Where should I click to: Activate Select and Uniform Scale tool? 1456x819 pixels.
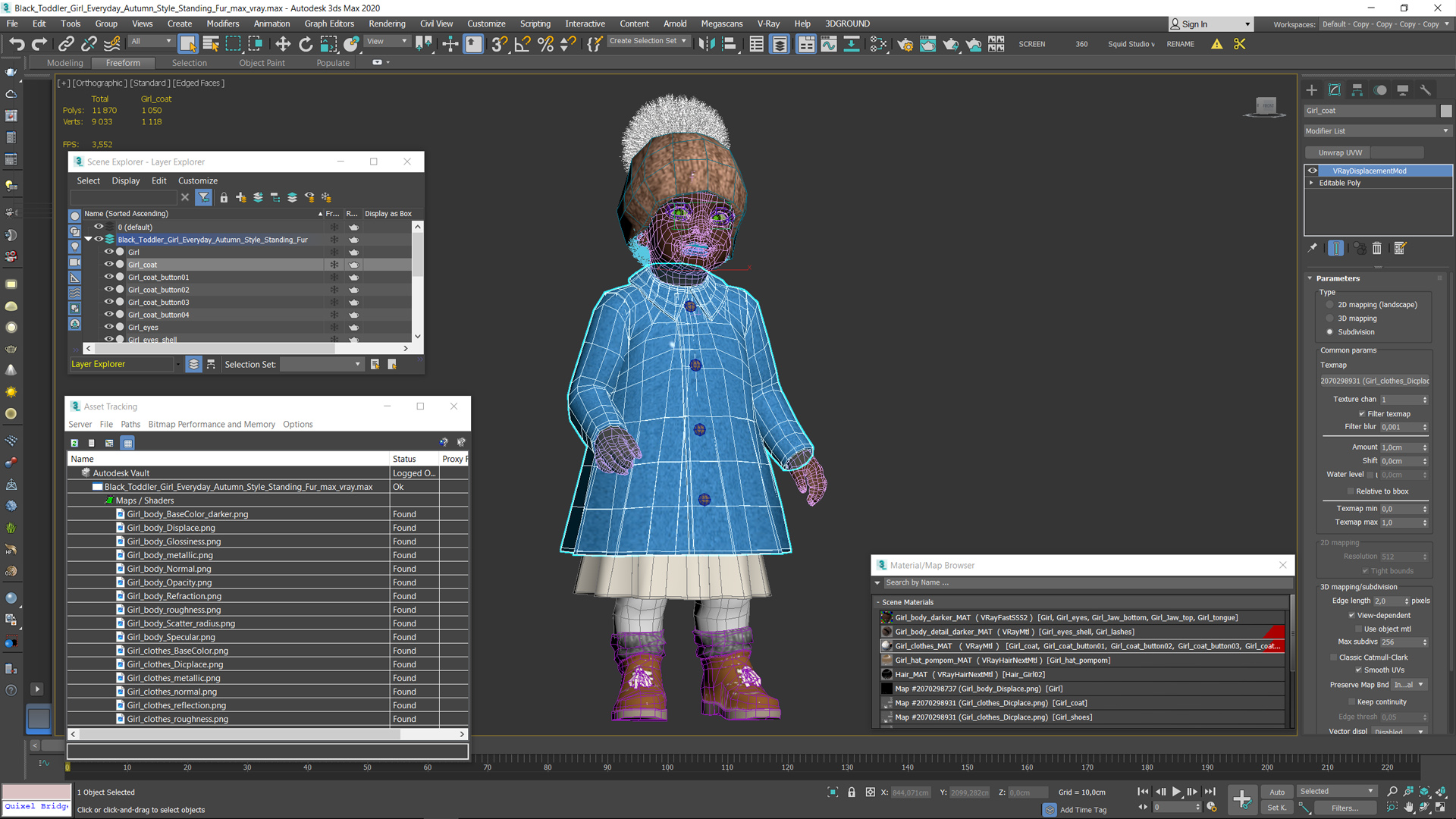(x=328, y=44)
